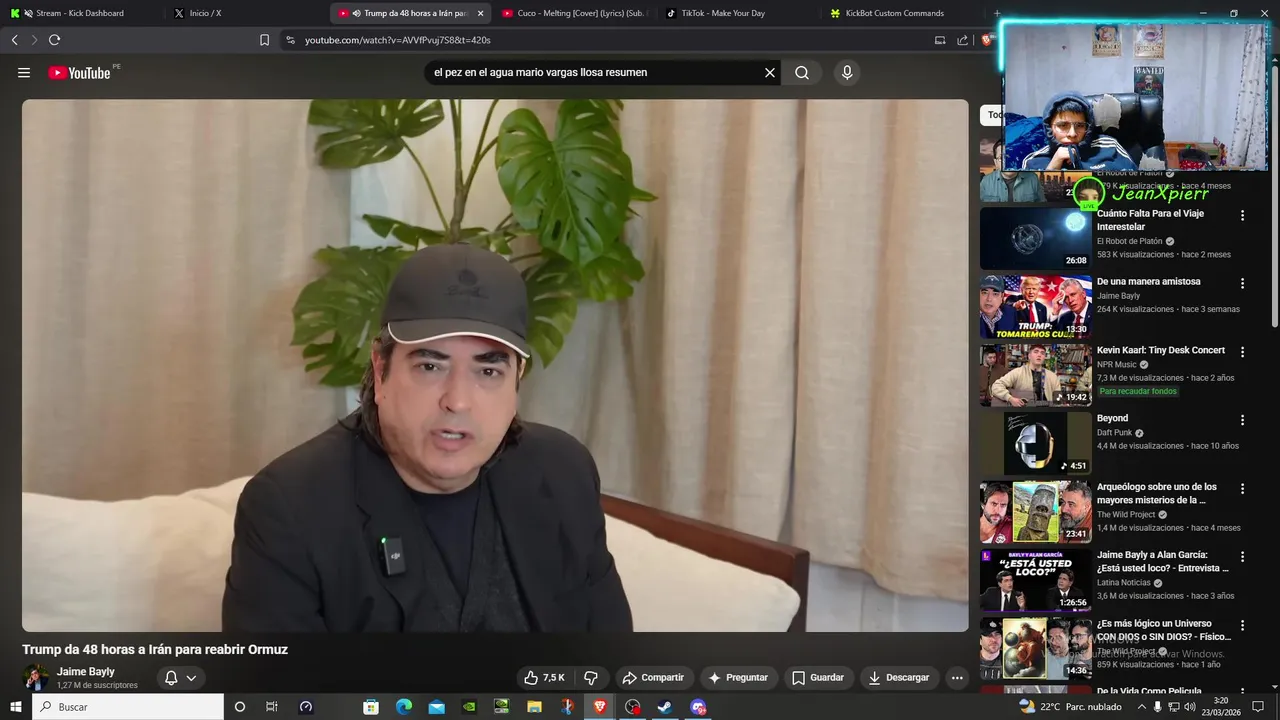Open options for the Arqueólogo video
The width and height of the screenshot is (1280, 720).
pos(1243,488)
